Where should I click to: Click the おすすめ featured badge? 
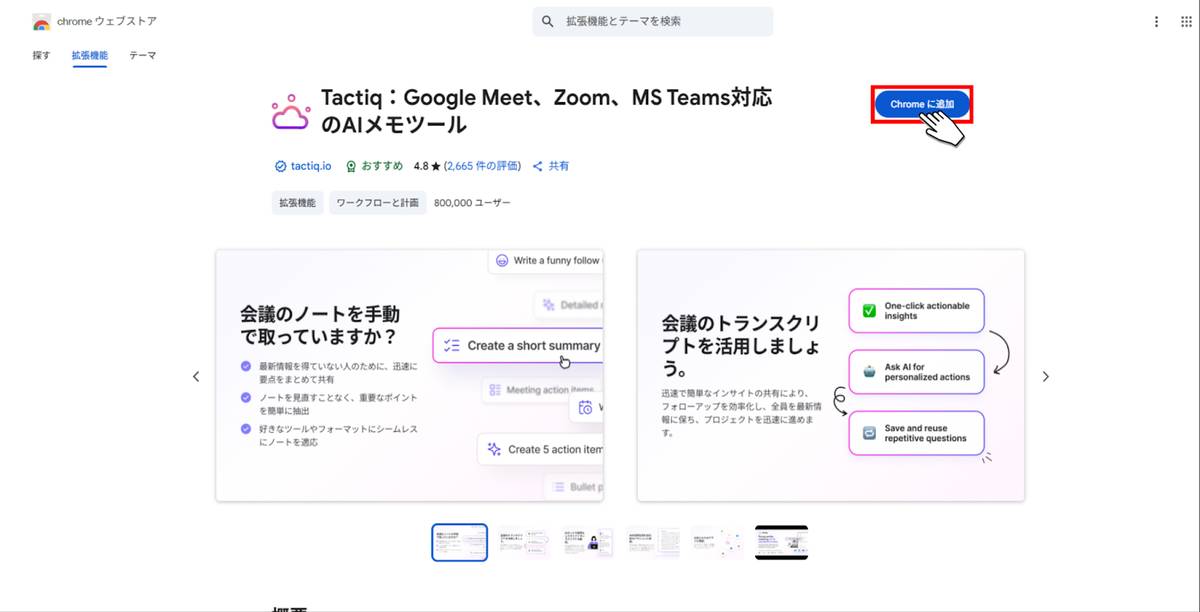[x=375, y=166]
